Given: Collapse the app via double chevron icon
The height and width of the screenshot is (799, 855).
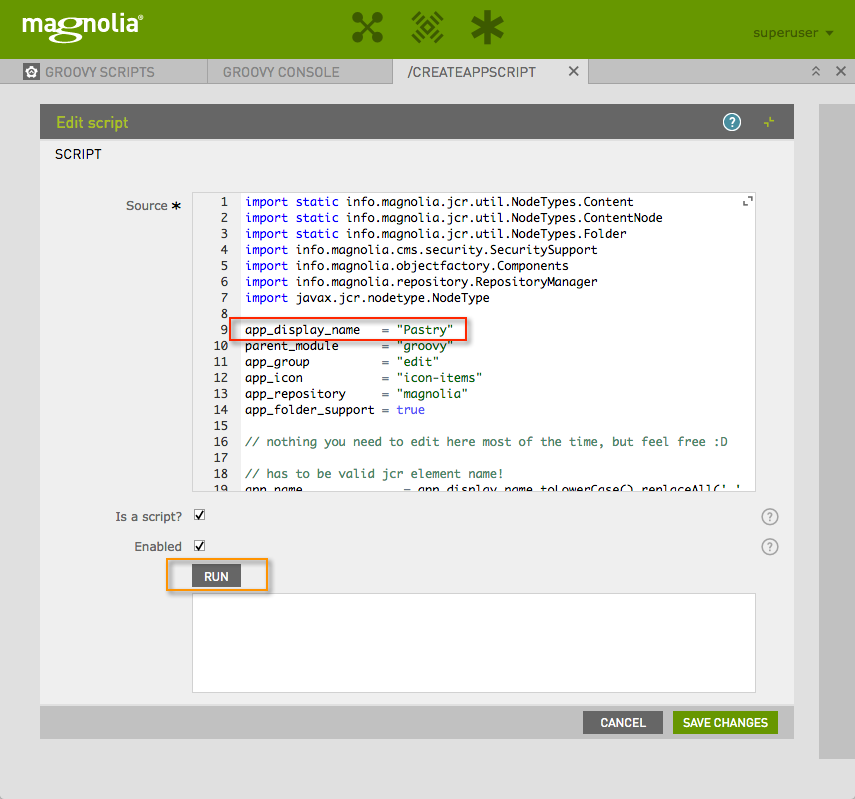Looking at the screenshot, I should pos(816,71).
